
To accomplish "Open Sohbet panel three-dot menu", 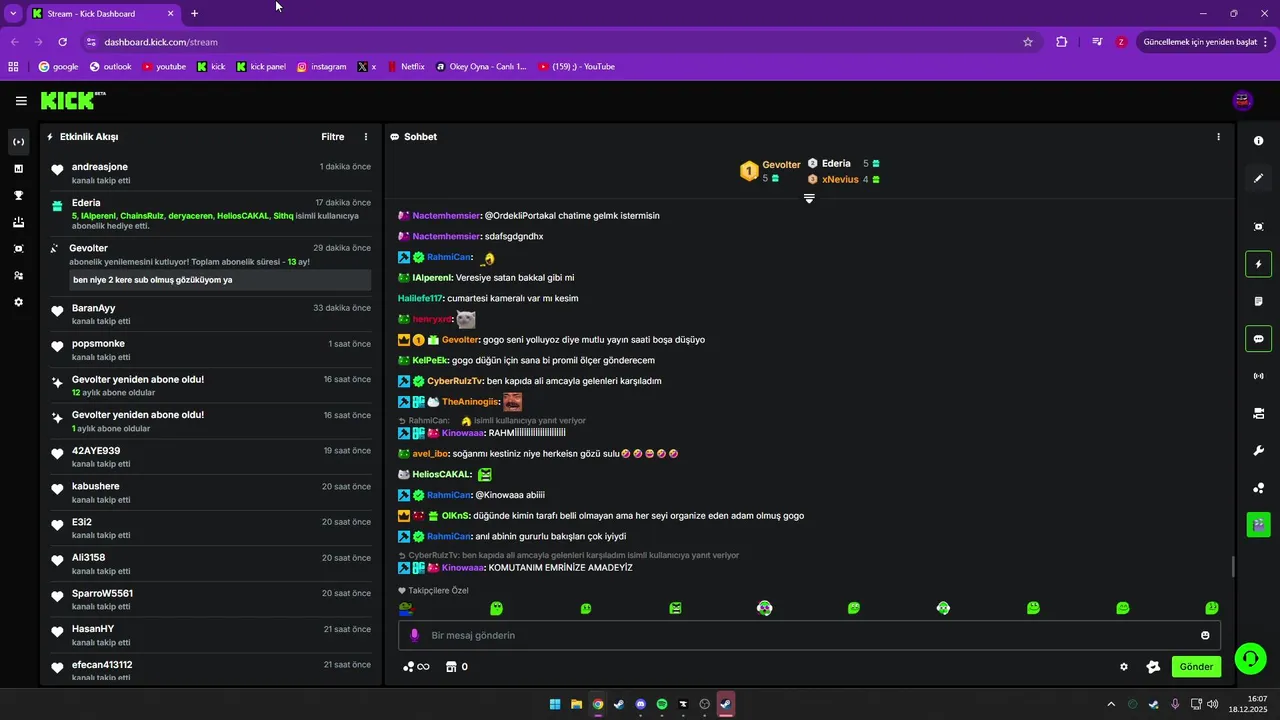I will [1218, 137].
